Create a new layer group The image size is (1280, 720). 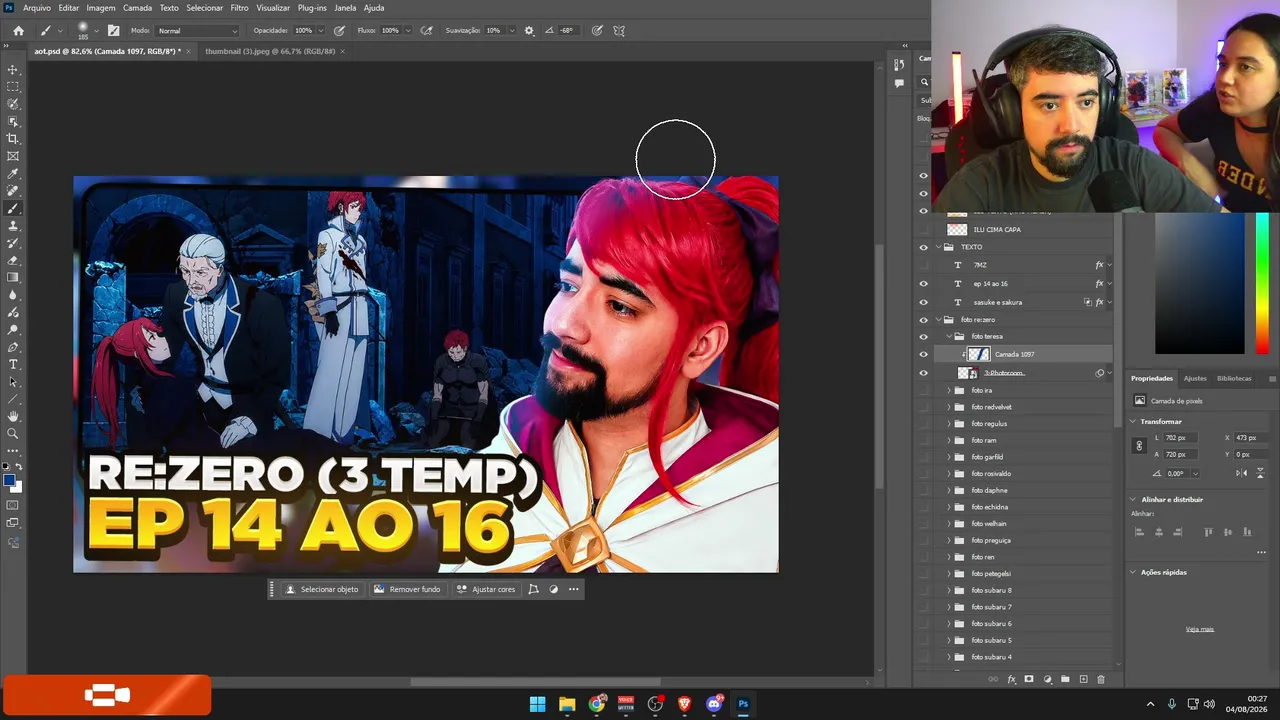point(1065,679)
